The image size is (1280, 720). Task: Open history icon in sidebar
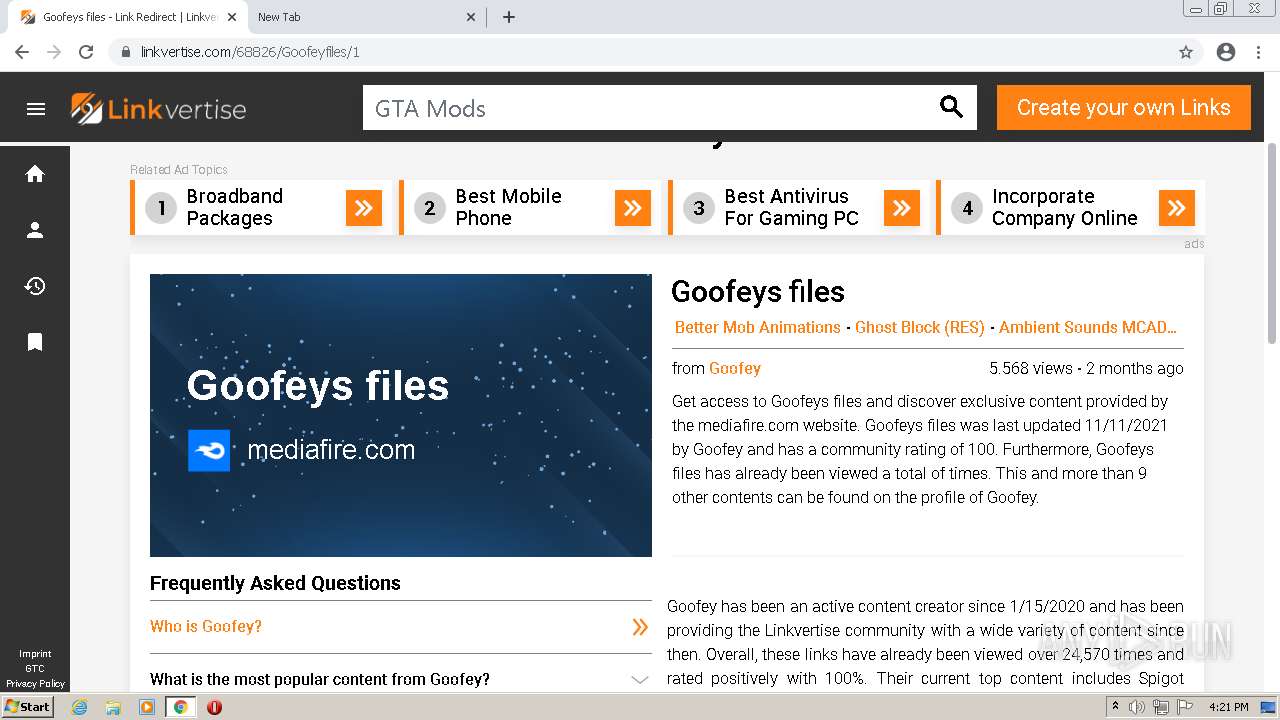click(x=35, y=286)
